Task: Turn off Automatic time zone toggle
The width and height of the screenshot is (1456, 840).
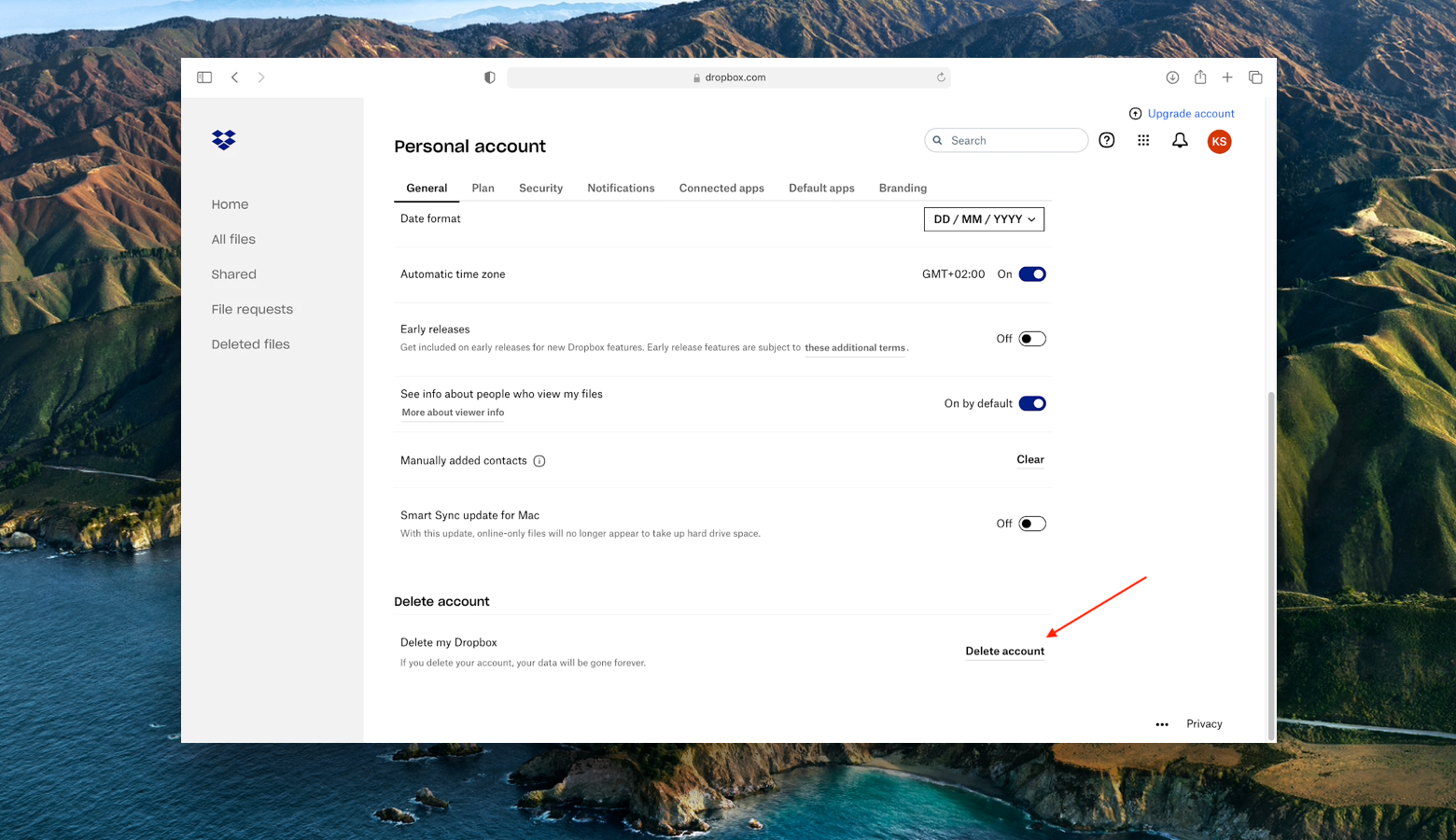Action: (x=1032, y=274)
